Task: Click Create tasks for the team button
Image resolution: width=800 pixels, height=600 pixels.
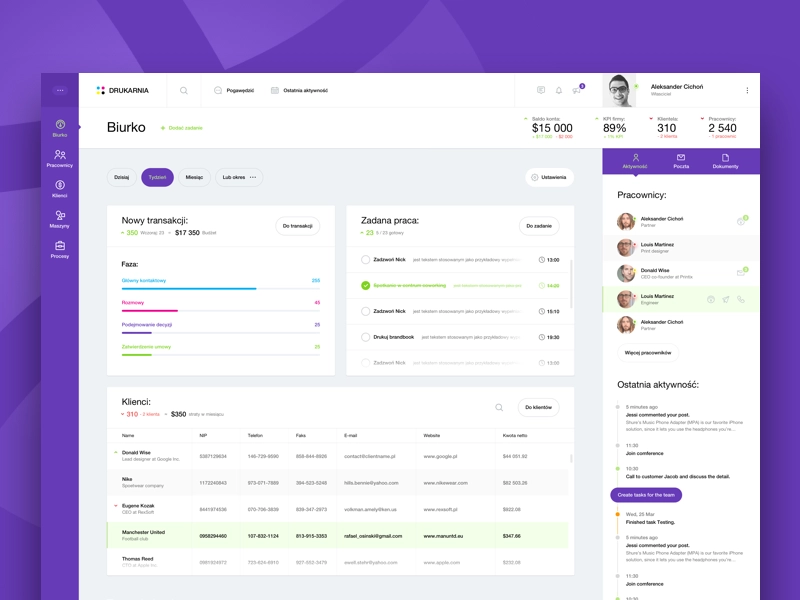Action: pyautogui.click(x=646, y=495)
